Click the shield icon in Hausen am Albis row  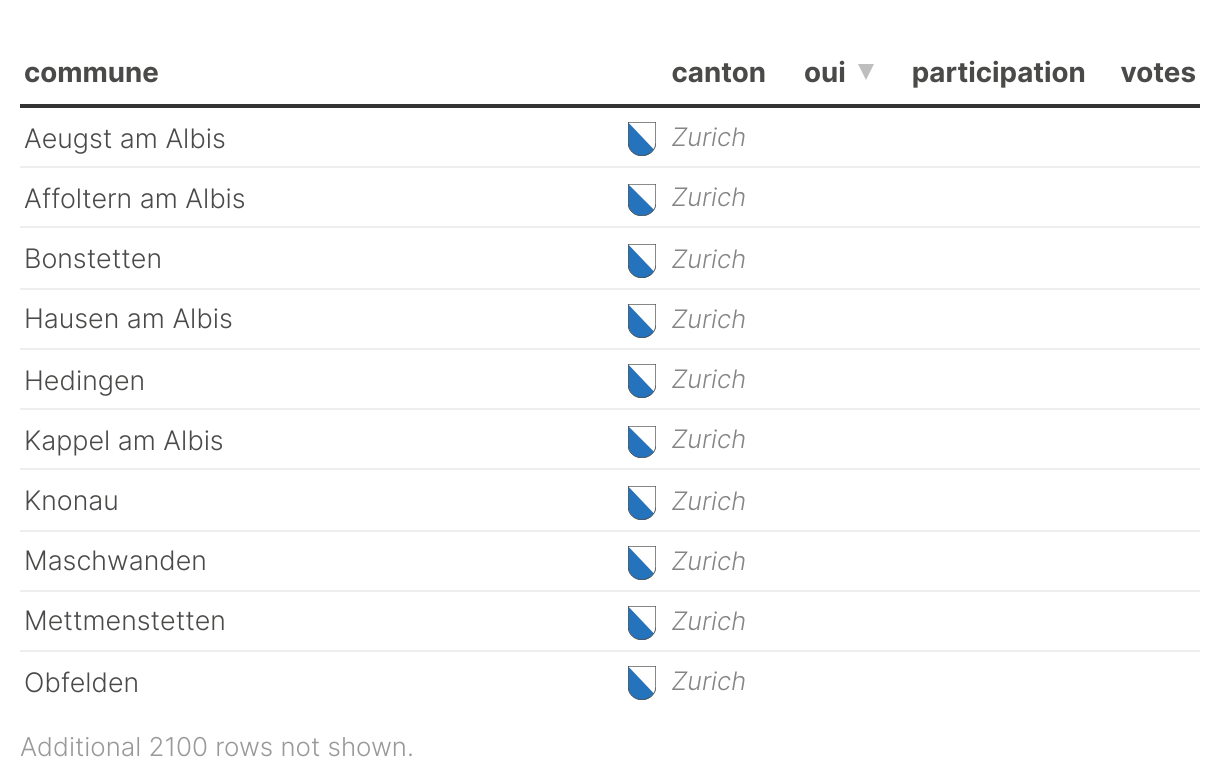(641, 320)
